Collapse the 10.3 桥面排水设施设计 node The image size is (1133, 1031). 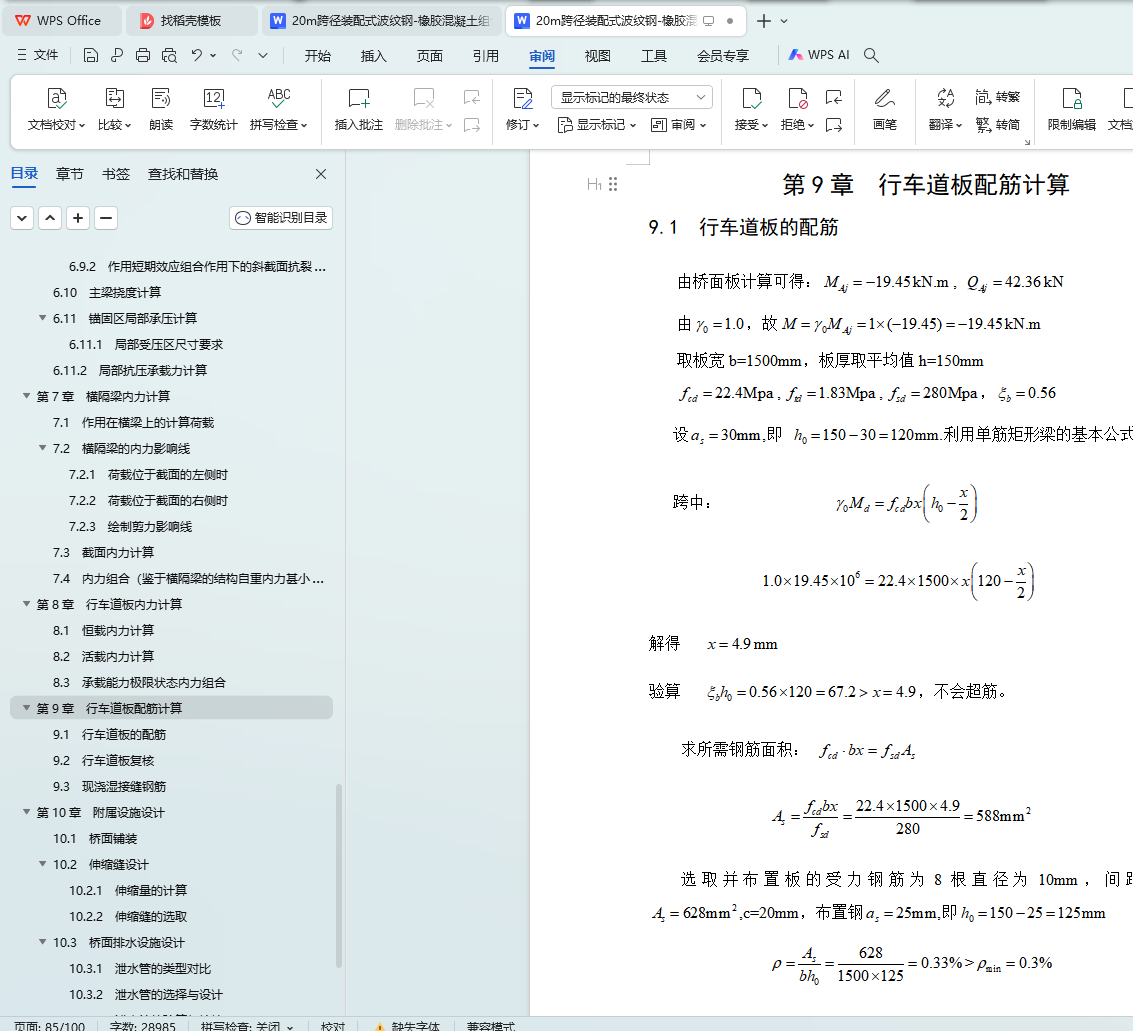coord(43,942)
